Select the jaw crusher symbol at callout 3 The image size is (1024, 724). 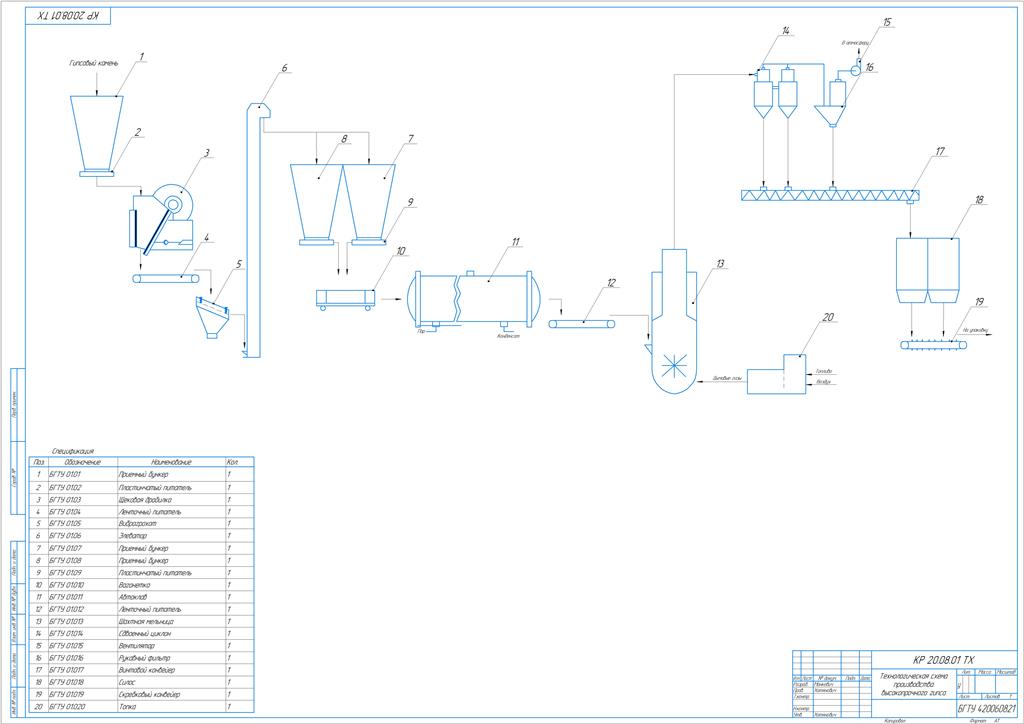coord(163,218)
